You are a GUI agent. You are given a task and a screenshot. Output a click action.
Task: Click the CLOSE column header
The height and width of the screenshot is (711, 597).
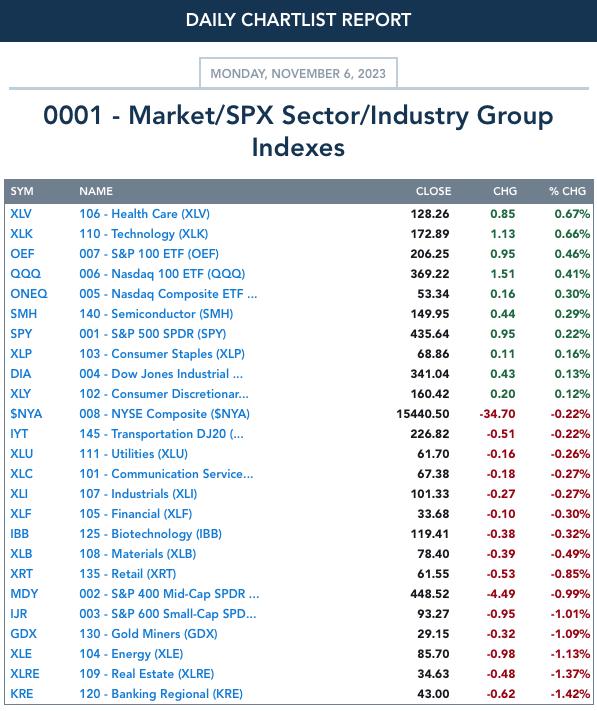433,191
